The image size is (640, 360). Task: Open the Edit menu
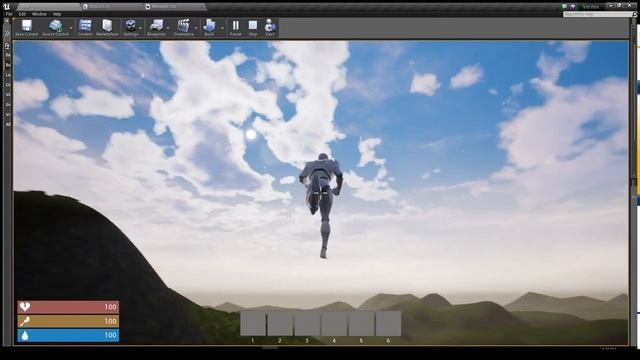tap(22, 14)
